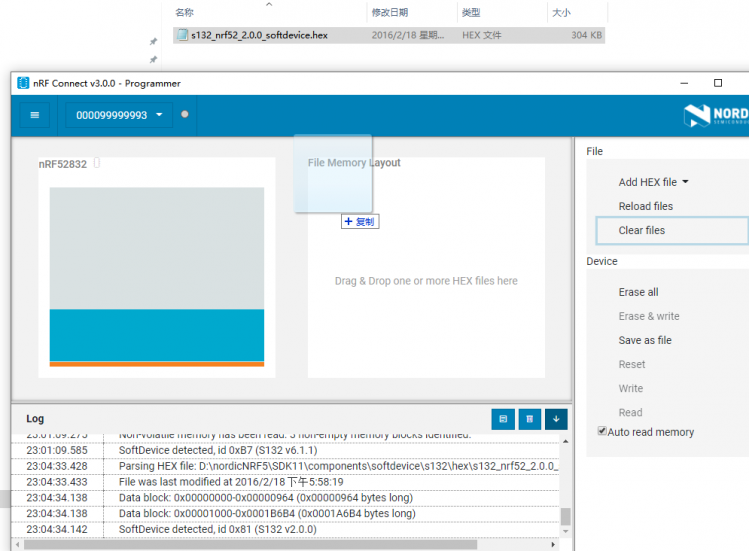Click the Nordic Semiconductor logo
Image resolution: width=749 pixels, height=551 pixels.
point(716,115)
